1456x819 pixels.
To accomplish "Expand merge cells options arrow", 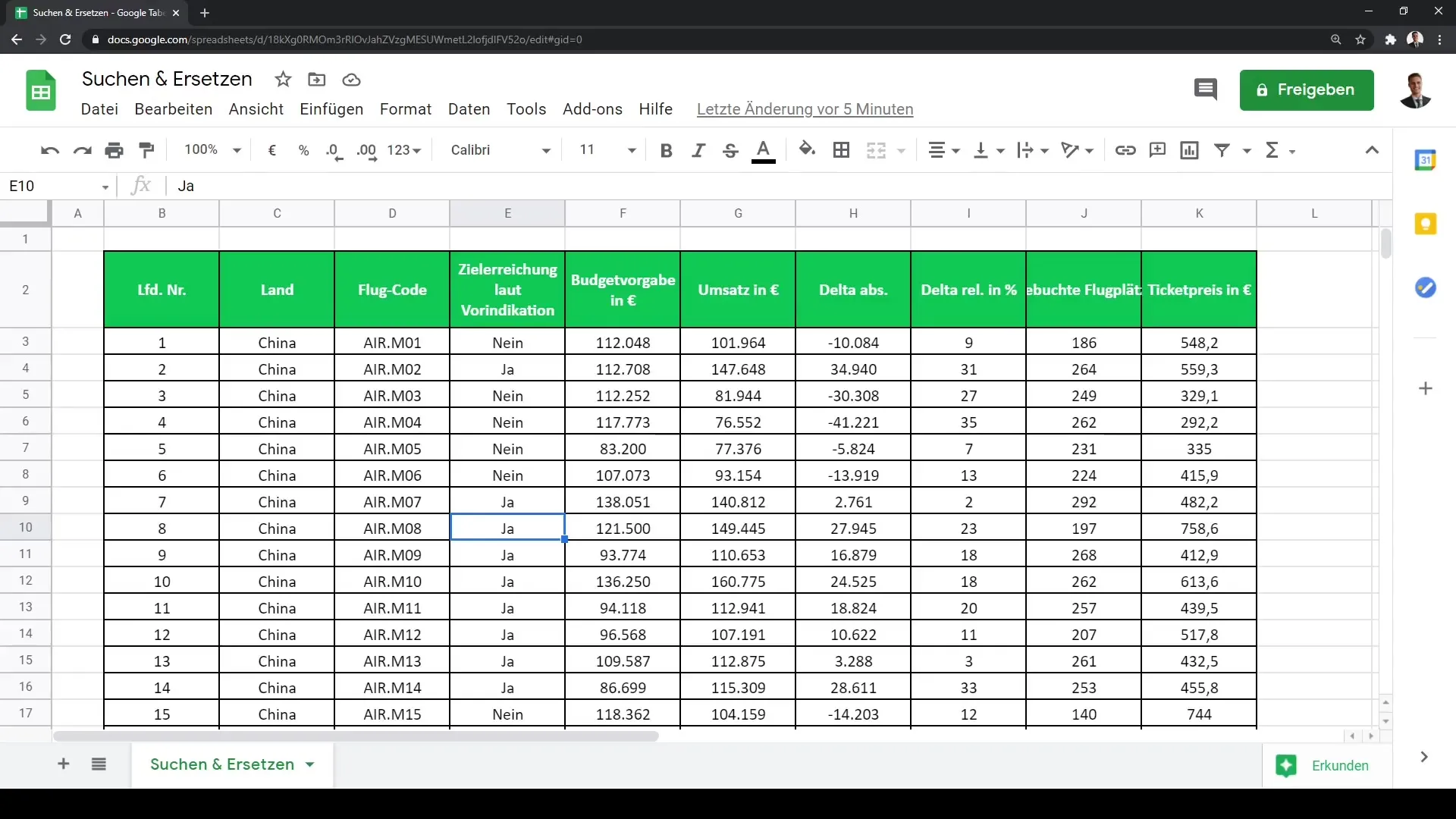I will 901,150.
